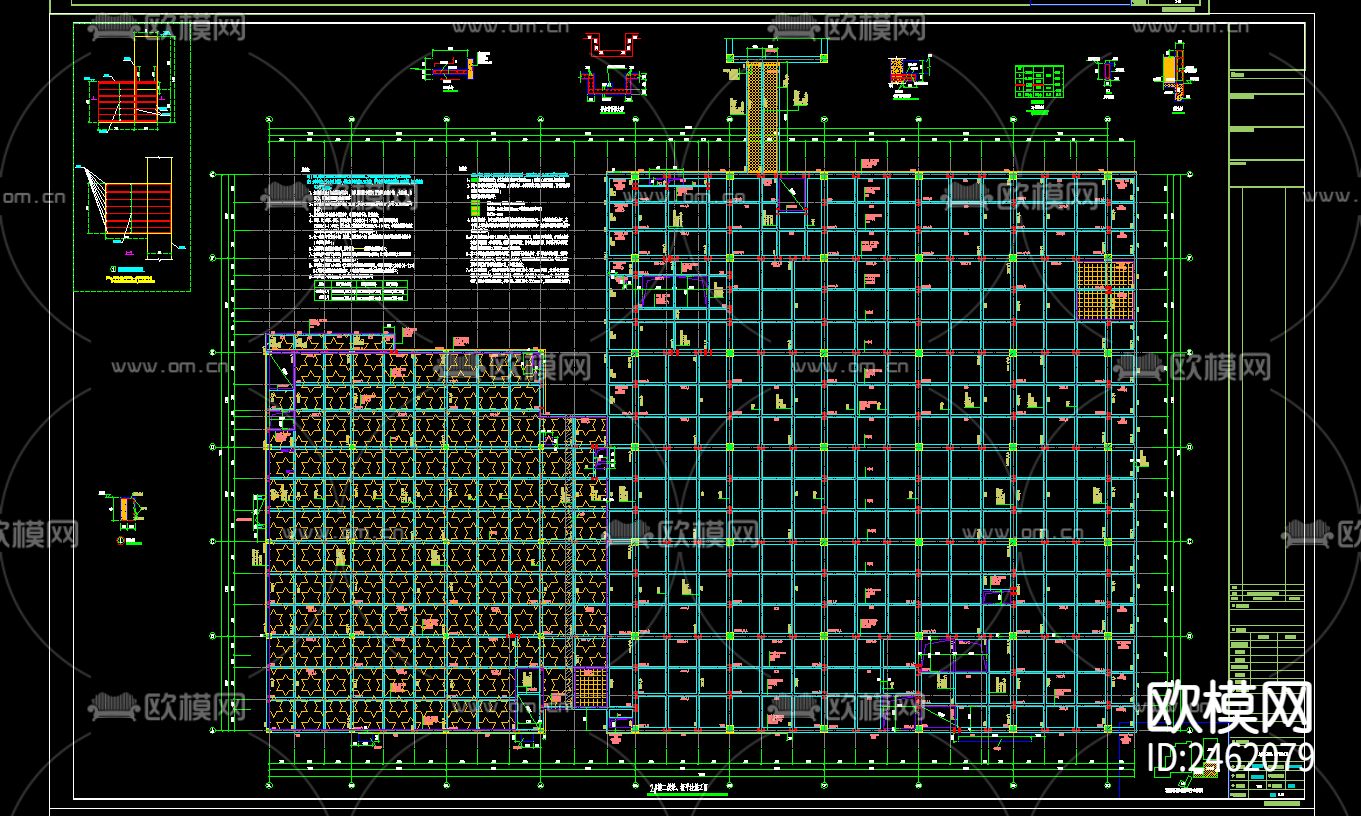Select the red stair section detail with cyan labels

point(127,84)
